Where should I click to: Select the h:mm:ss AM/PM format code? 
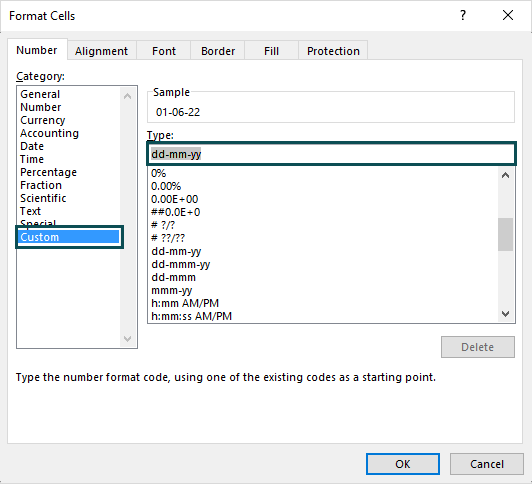pos(324,316)
